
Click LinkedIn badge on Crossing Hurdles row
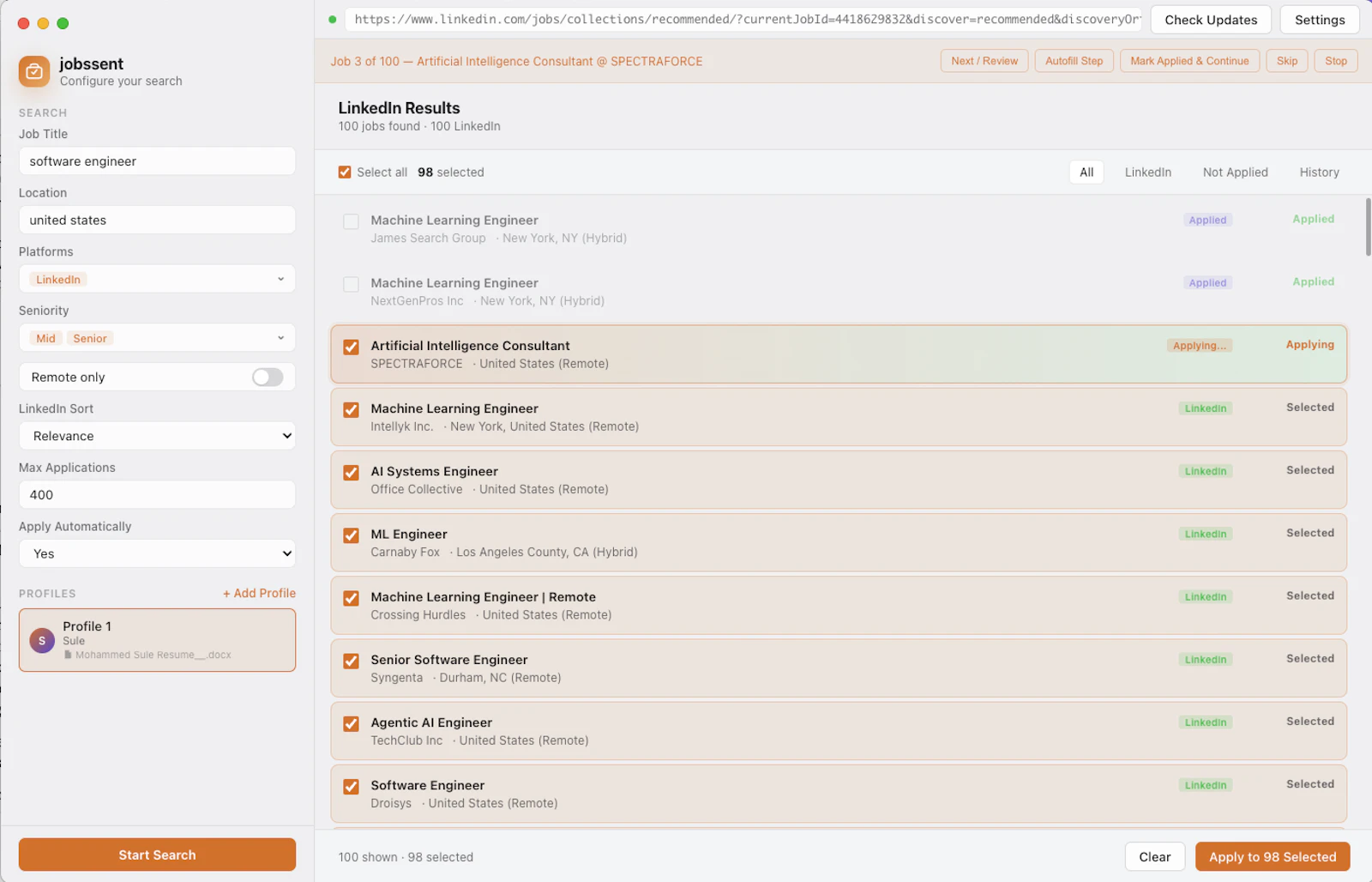1205,596
